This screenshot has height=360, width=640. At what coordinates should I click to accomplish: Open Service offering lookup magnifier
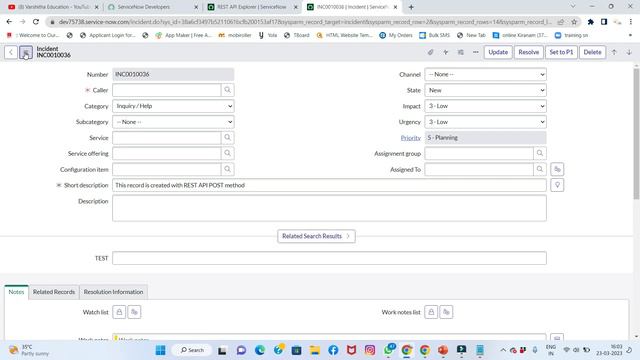pos(227,153)
